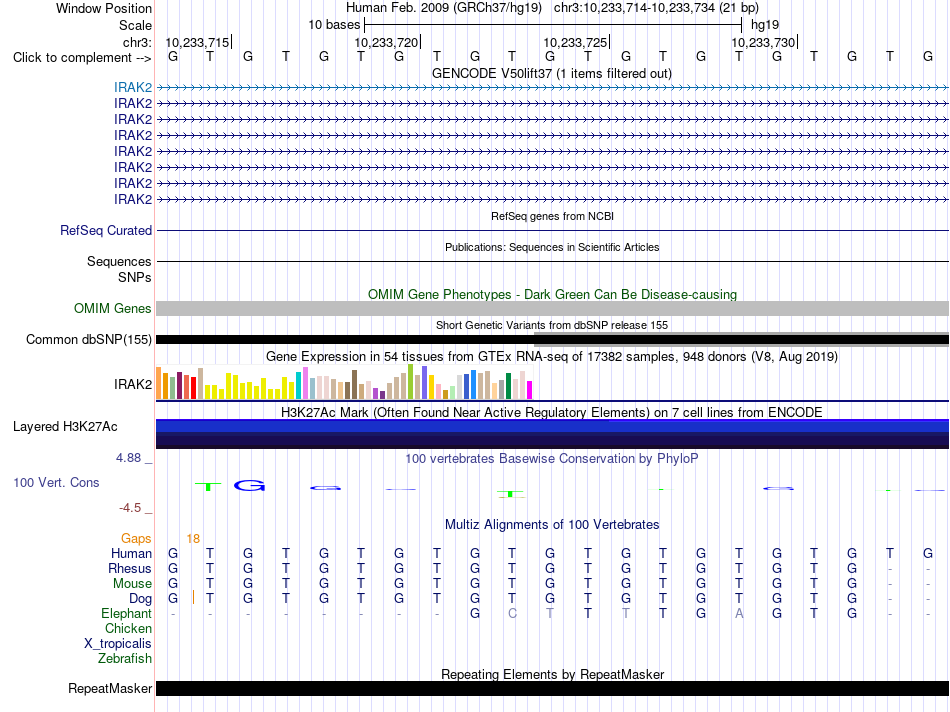950x712 pixels.
Task: Click the 10,233,725 position marker
Action: point(575,42)
